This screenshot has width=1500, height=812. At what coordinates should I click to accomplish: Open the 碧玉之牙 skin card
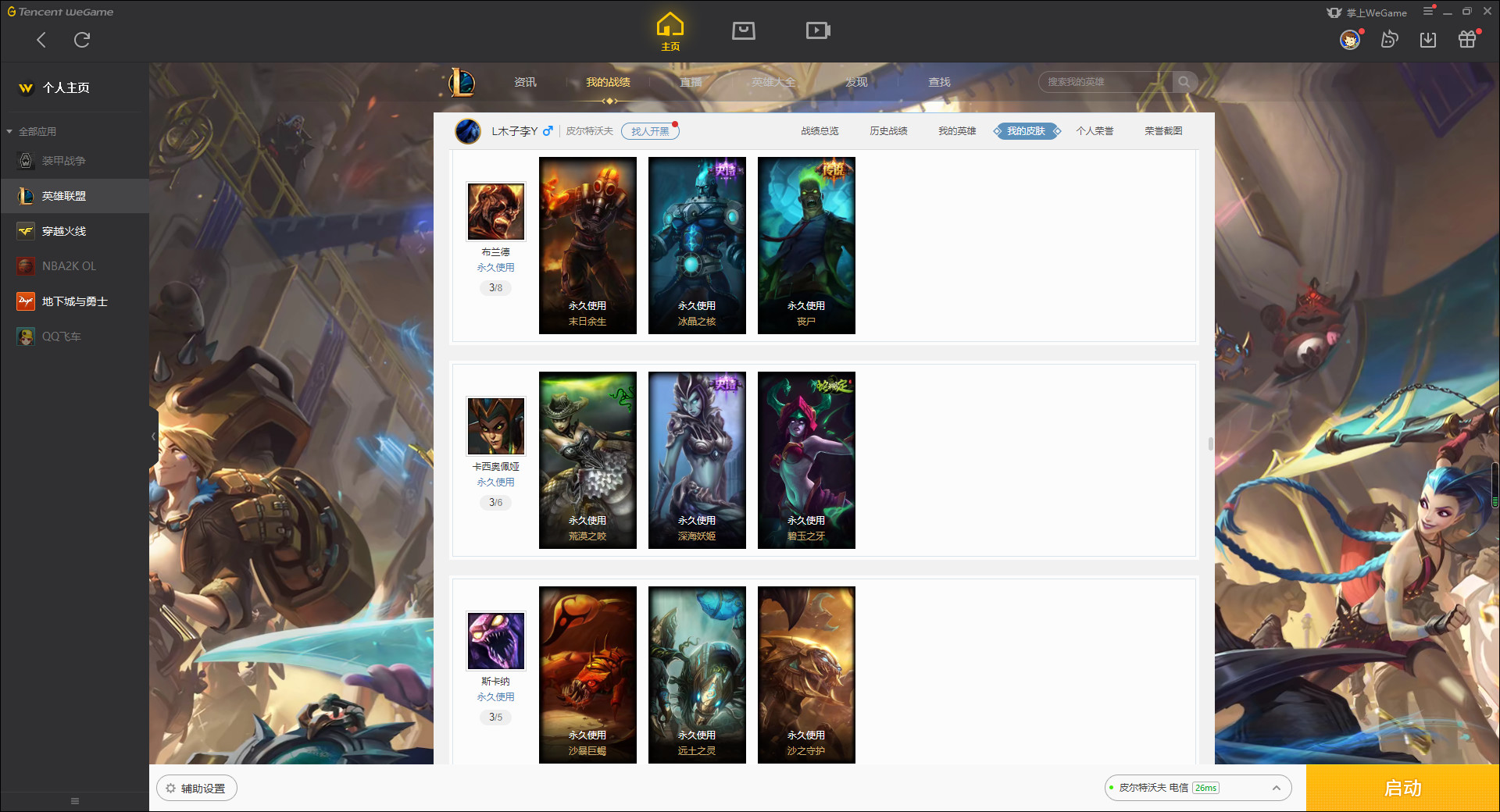pyautogui.click(x=806, y=460)
